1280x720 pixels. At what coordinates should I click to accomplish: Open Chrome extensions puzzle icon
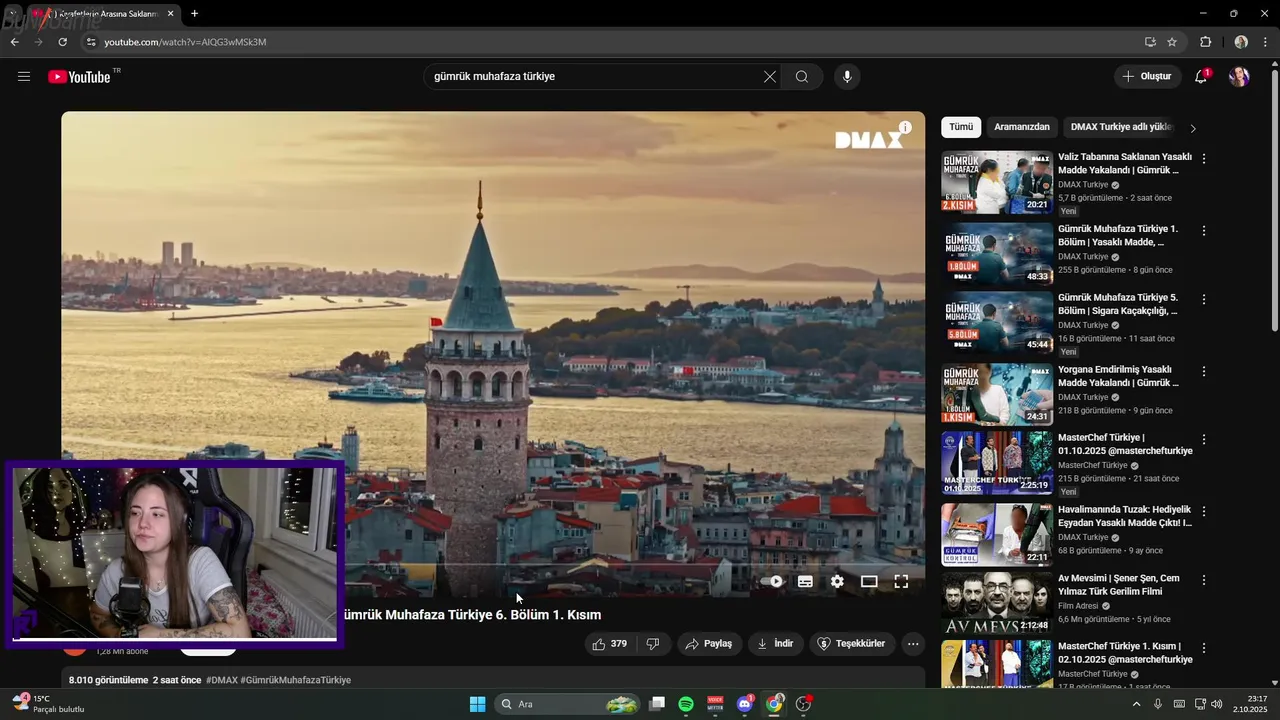[1205, 42]
